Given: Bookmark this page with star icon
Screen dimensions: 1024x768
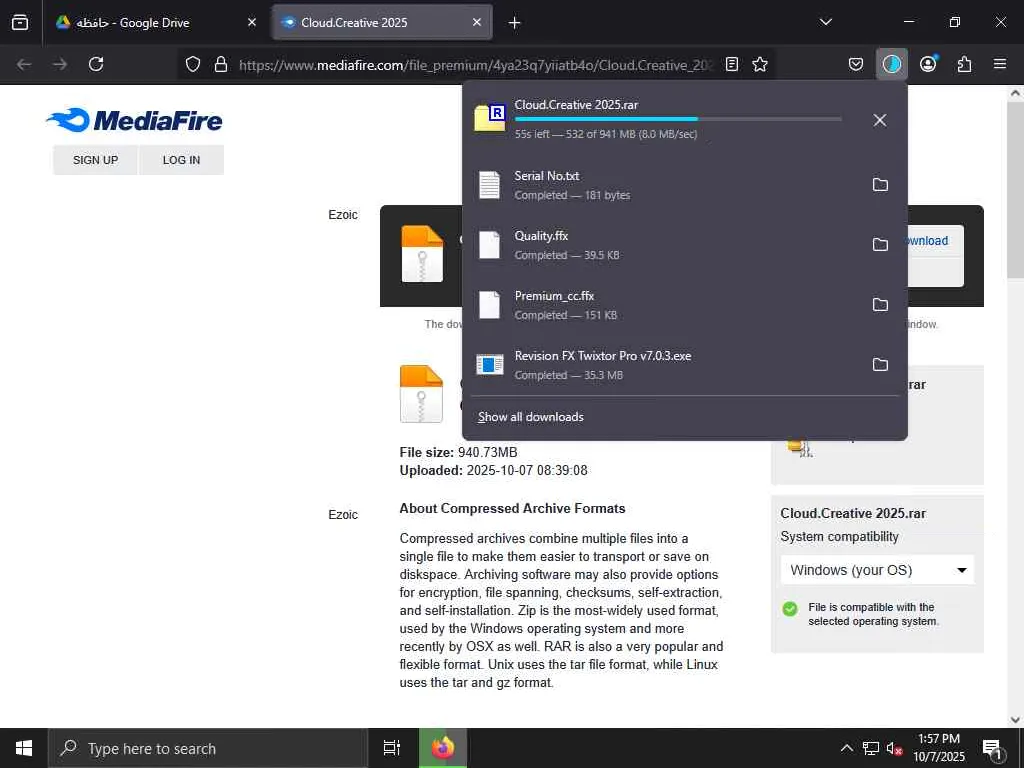Looking at the screenshot, I should click(x=760, y=64).
